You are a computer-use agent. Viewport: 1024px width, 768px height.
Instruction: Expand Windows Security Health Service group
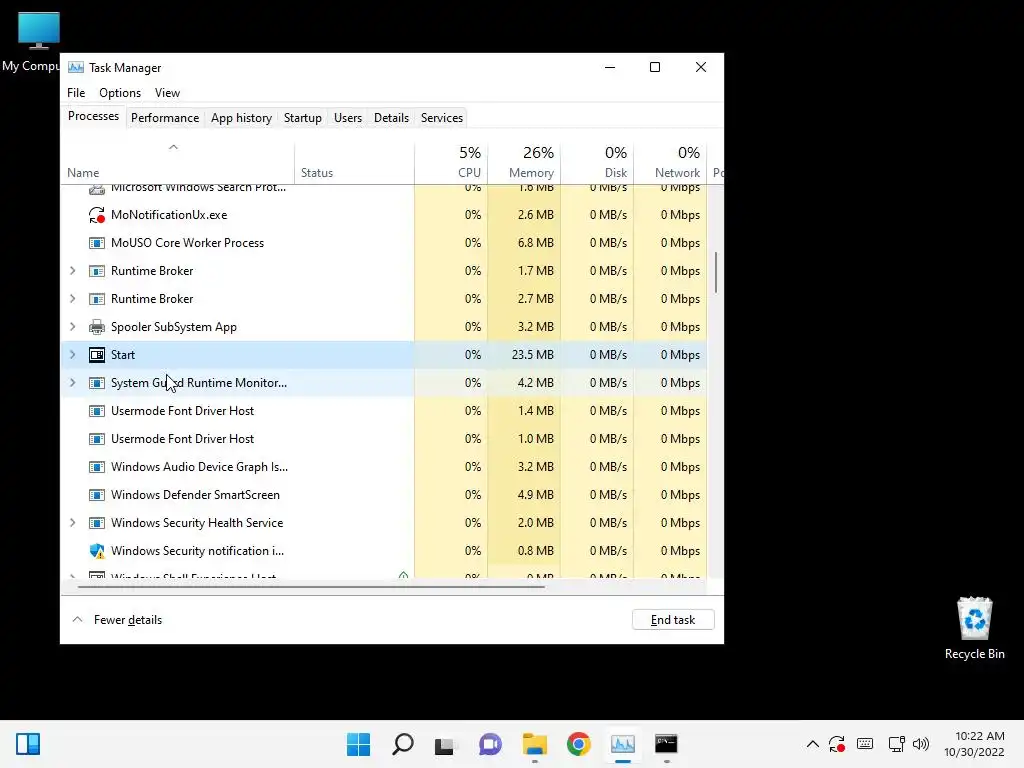(72, 523)
